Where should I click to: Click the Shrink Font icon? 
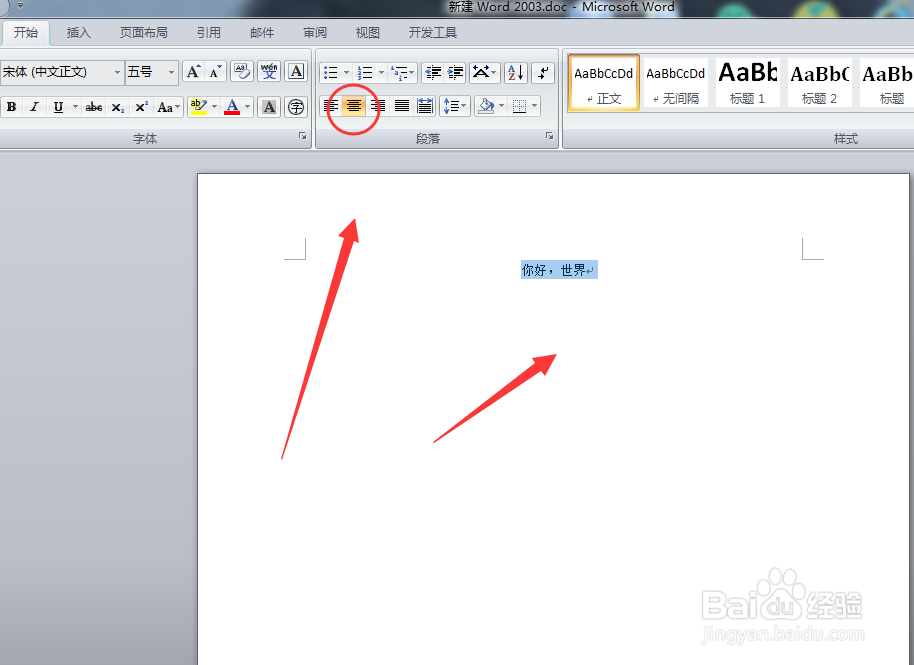(215, 72)
